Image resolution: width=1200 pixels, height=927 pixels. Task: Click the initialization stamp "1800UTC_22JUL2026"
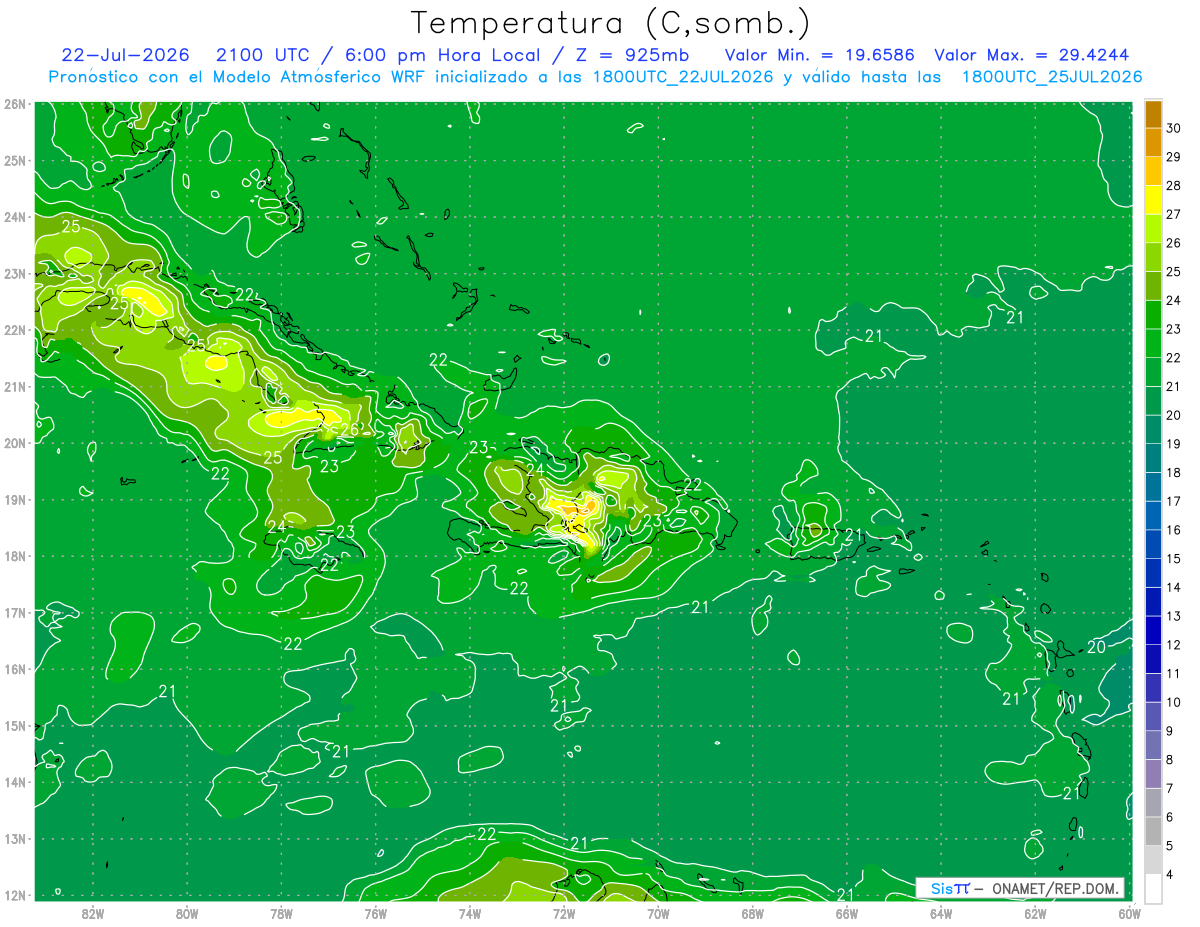click(683, 76)
